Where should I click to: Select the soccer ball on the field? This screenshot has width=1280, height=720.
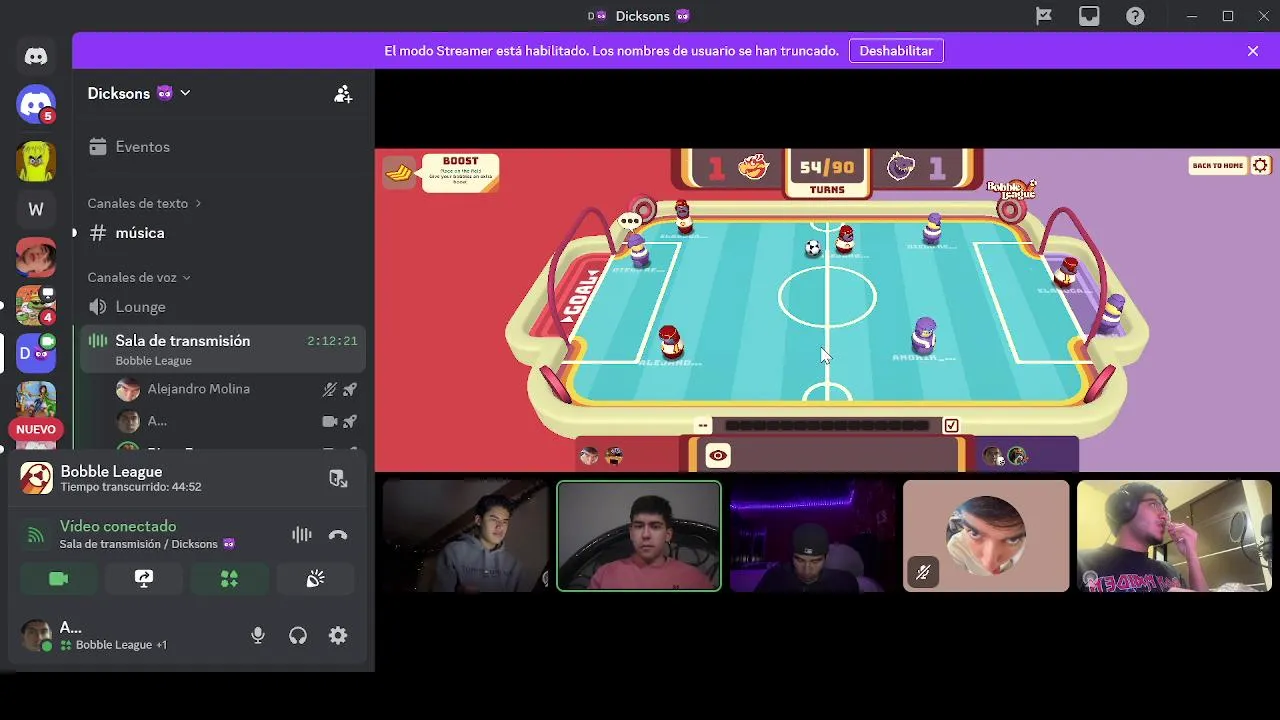813,247
